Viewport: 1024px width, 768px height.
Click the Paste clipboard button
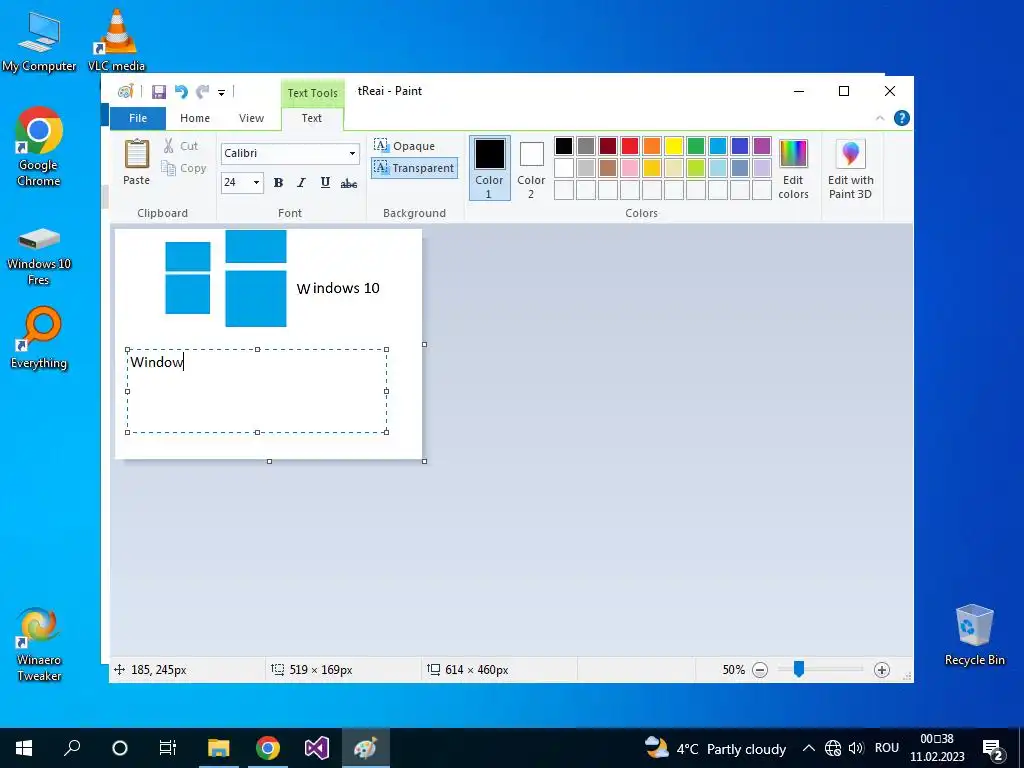coord(136,162)
